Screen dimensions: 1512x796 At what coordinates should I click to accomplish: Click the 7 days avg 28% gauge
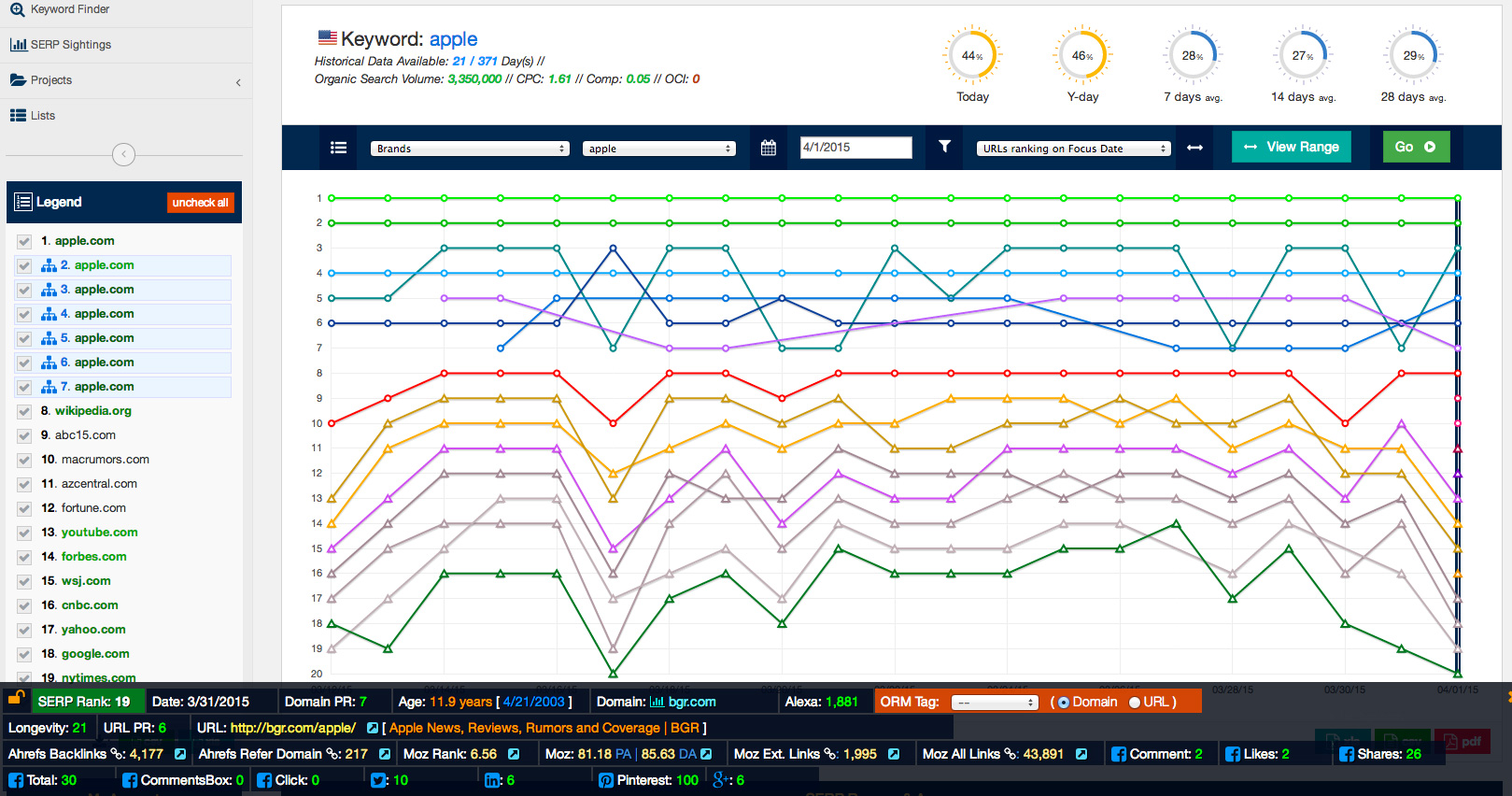1193,55
